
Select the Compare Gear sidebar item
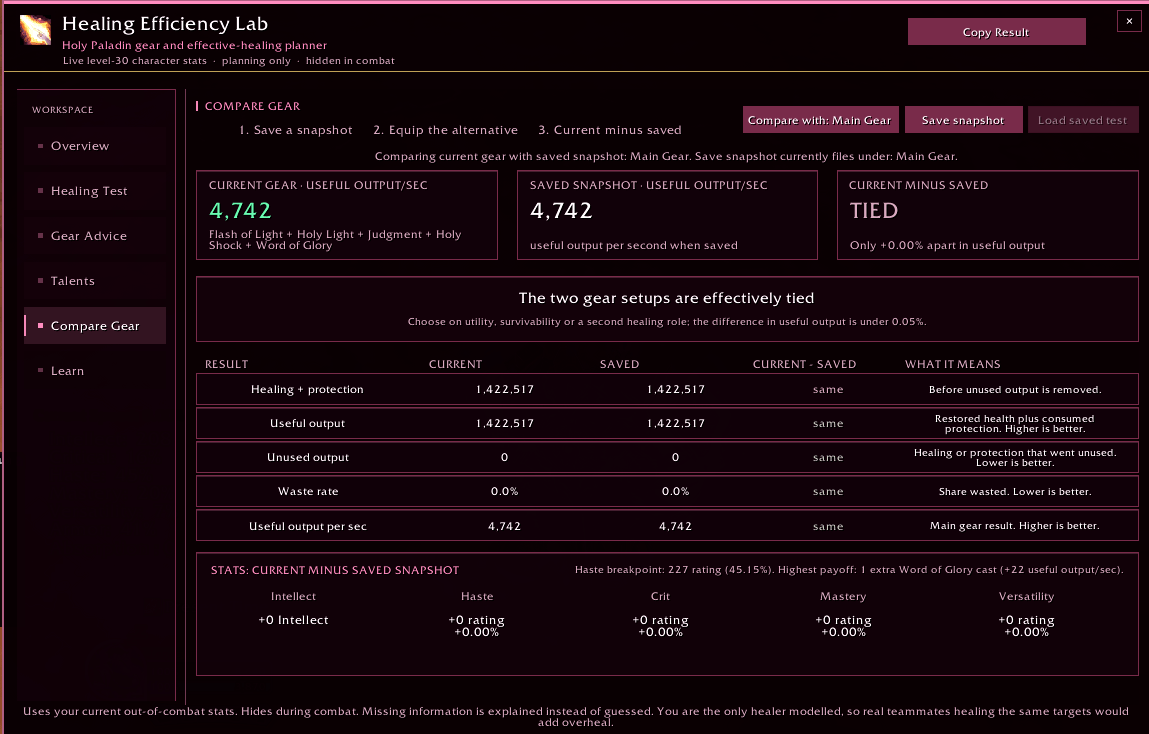pos(95,326)
